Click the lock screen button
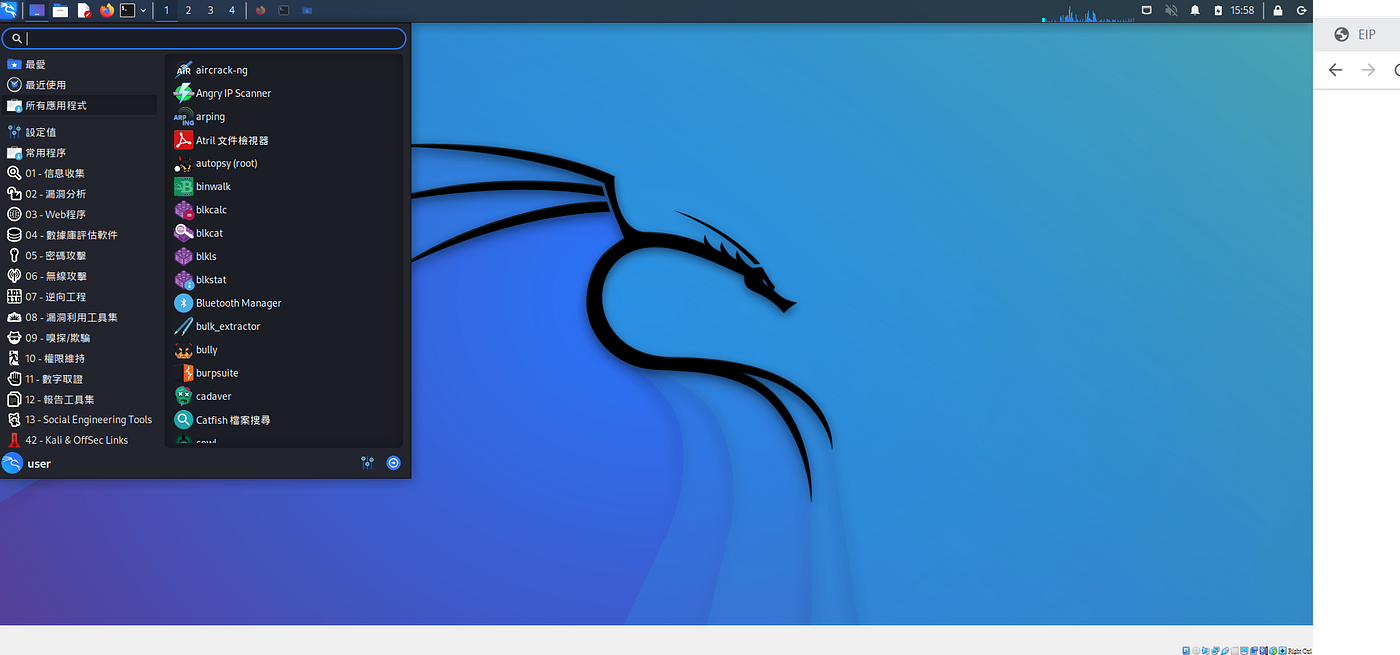The width and height of the screenshot is (1400, 655). 1276,10
